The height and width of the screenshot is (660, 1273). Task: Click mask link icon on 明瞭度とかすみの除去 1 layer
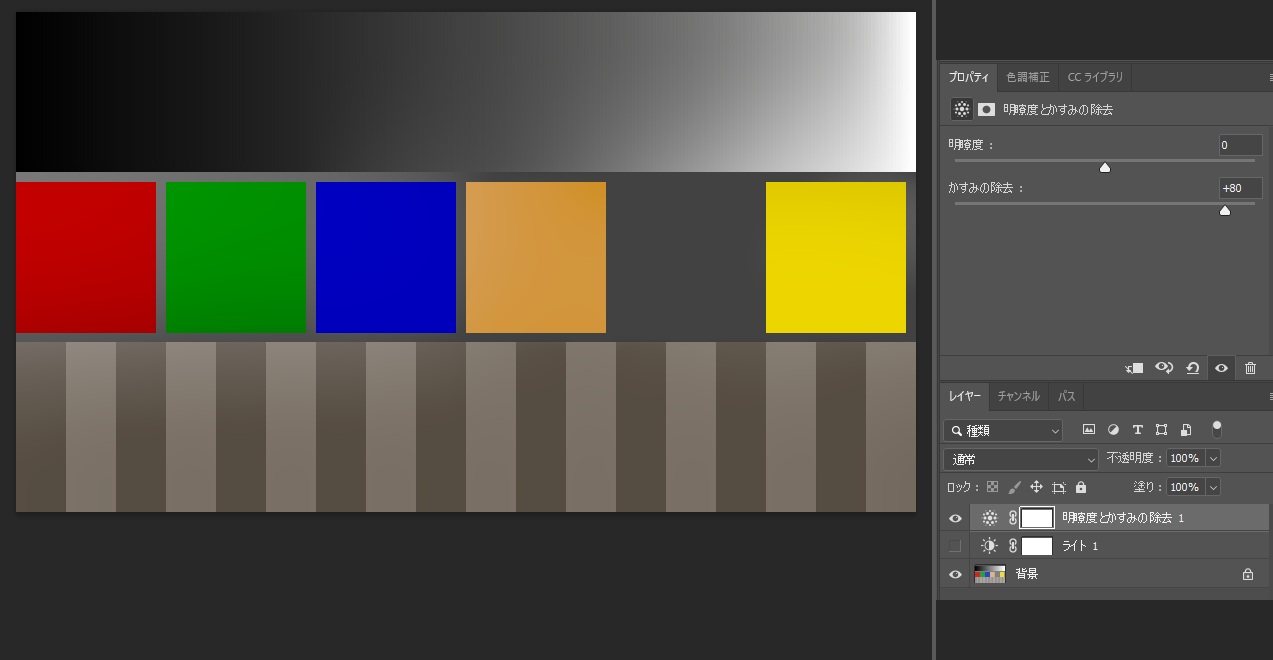(1012, 518)
